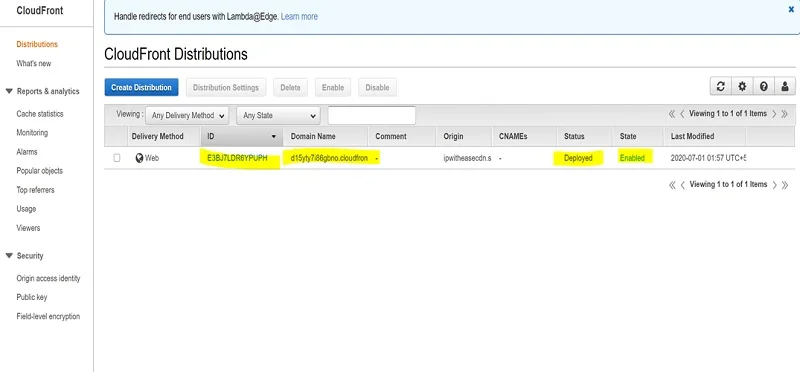Go to next page in lower pagination
Screen dimensions: 800x372
click(774, 185)
